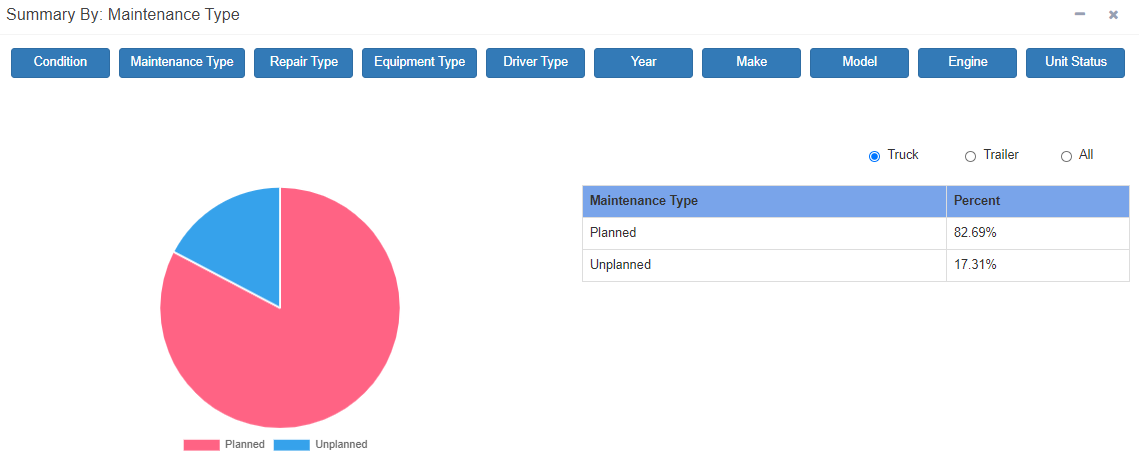Viewport: 1139px width, 466px height.
Task: Click the Percent column header
Action: click(x=1037, y=201)
